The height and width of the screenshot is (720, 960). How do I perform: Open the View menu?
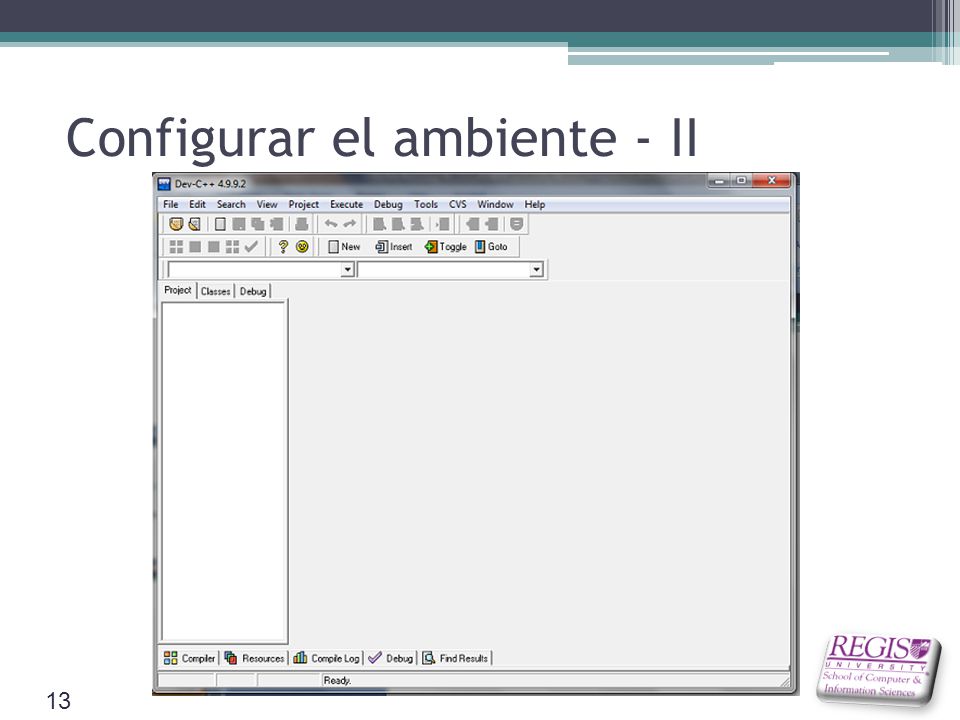[x=267, y=204]
